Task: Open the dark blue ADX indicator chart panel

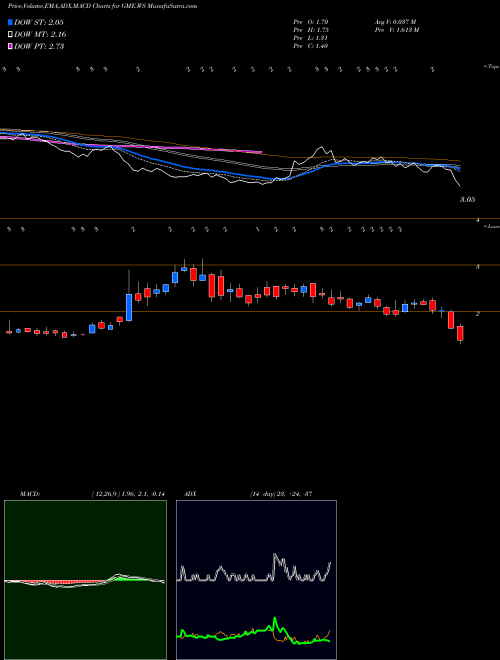Action: [256, 580]
